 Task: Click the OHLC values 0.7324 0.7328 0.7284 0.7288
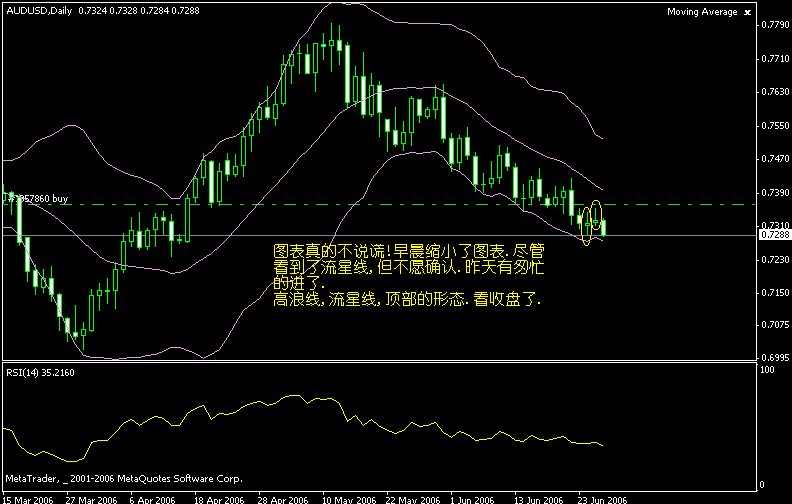point(139,11)
